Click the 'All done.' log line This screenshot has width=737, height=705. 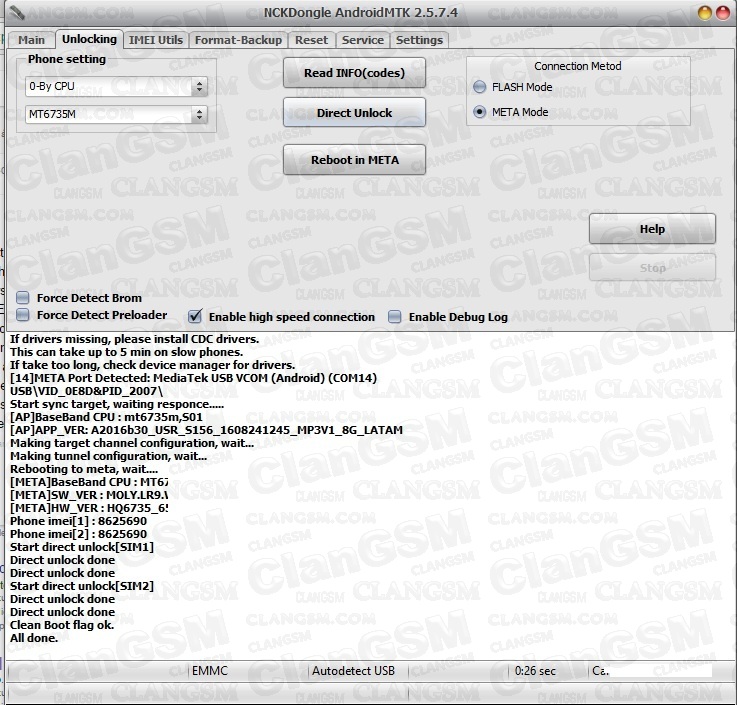coord(34,638)
